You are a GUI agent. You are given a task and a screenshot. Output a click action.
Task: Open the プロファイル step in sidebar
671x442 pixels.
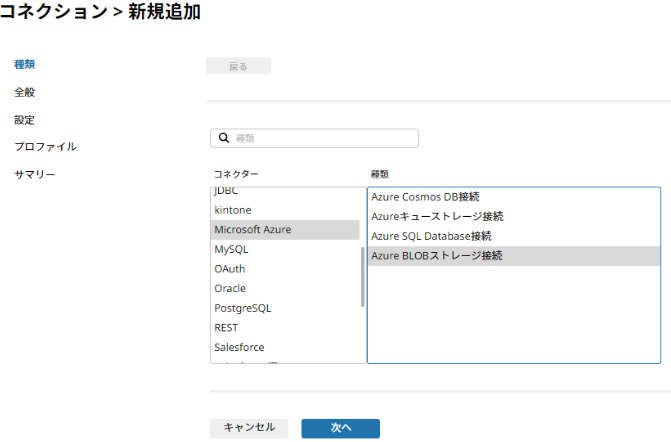(x=45, y=147)
